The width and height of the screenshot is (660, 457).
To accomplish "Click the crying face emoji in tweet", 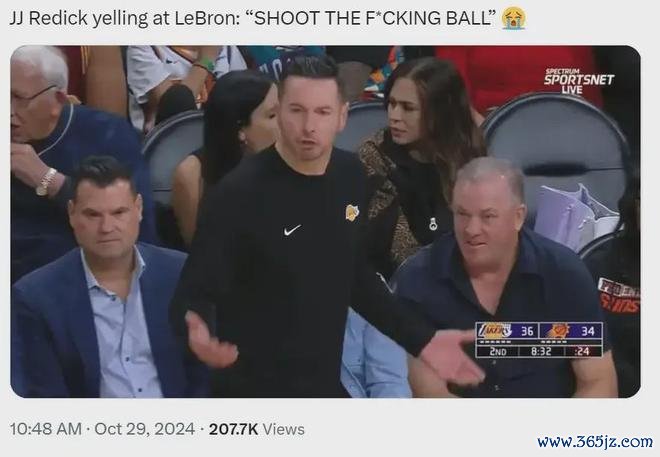I will pos(514,18).
